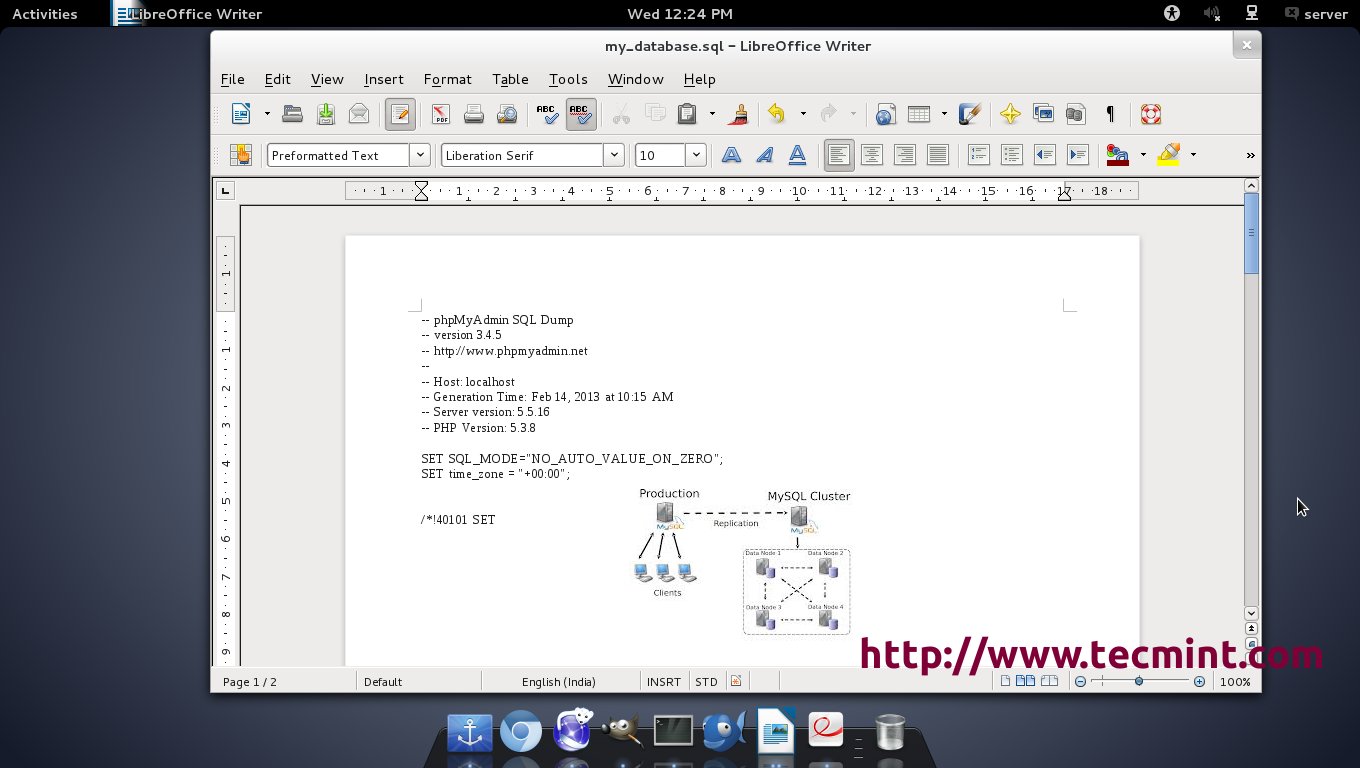The width and height of the screenshot is (1360, 768).
Task: Open the Font Color dropdown arrow
Action: click(x=1143, y=155)
